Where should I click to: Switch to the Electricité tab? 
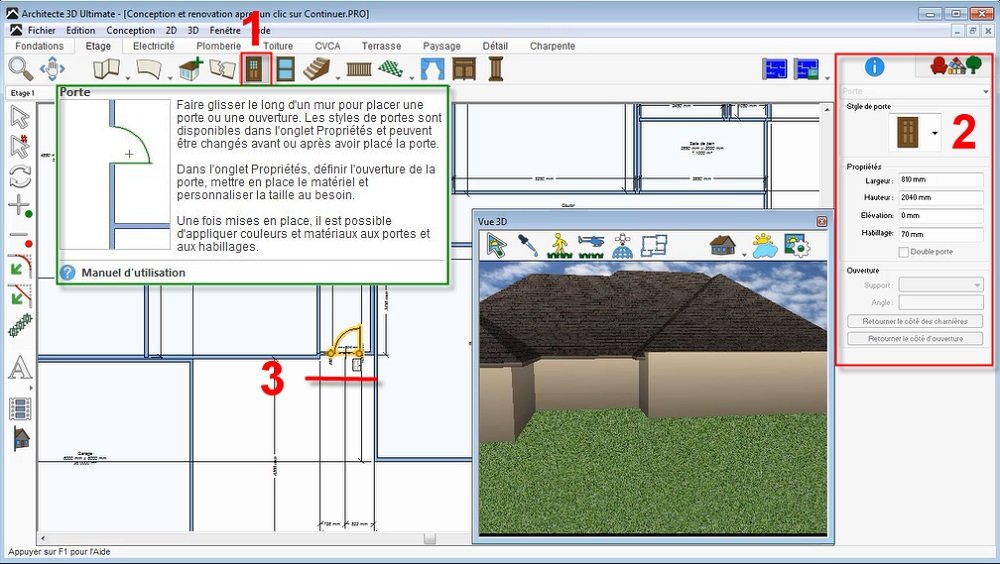(154, 46)
